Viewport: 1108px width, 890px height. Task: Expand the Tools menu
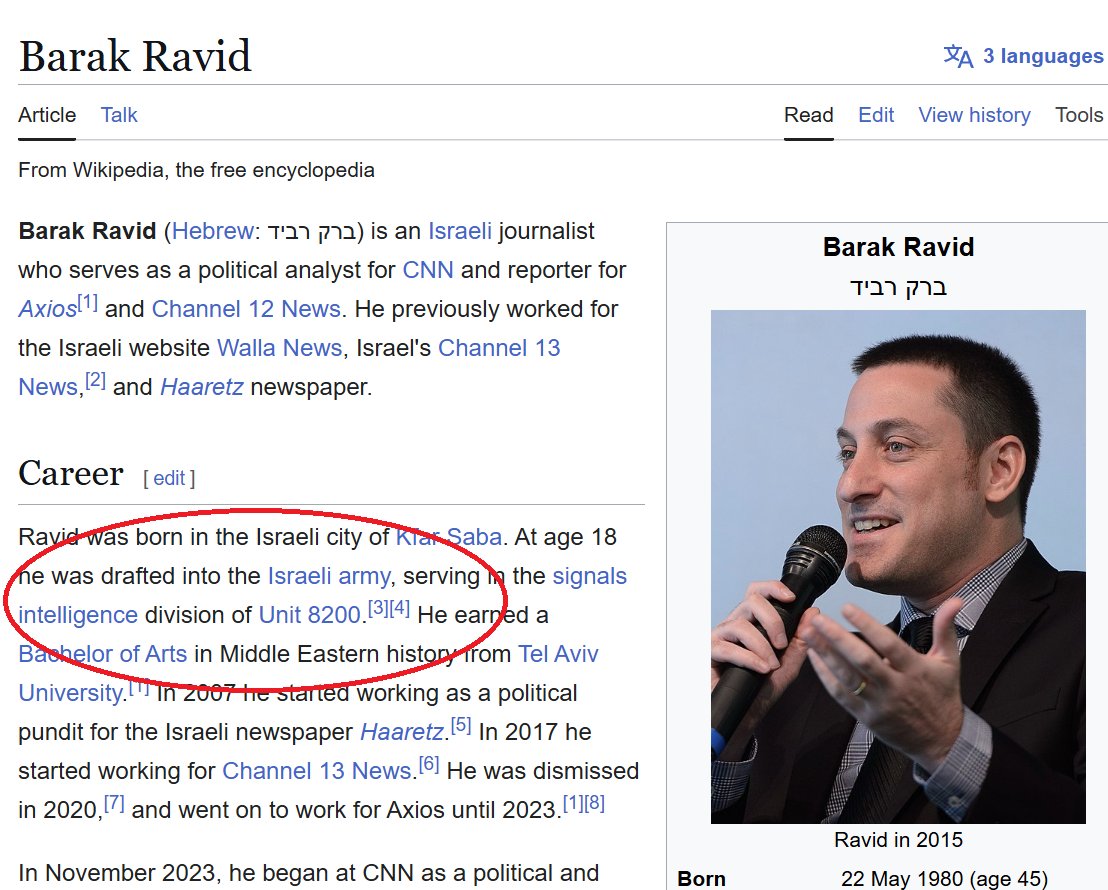pyautogui.click(x=1078, y=115)
